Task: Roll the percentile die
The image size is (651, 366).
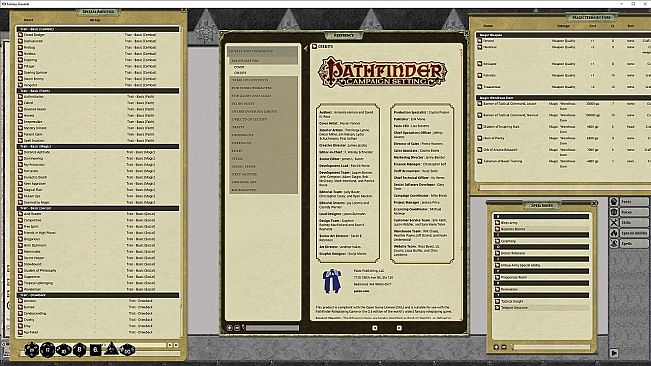Action: 127,350
